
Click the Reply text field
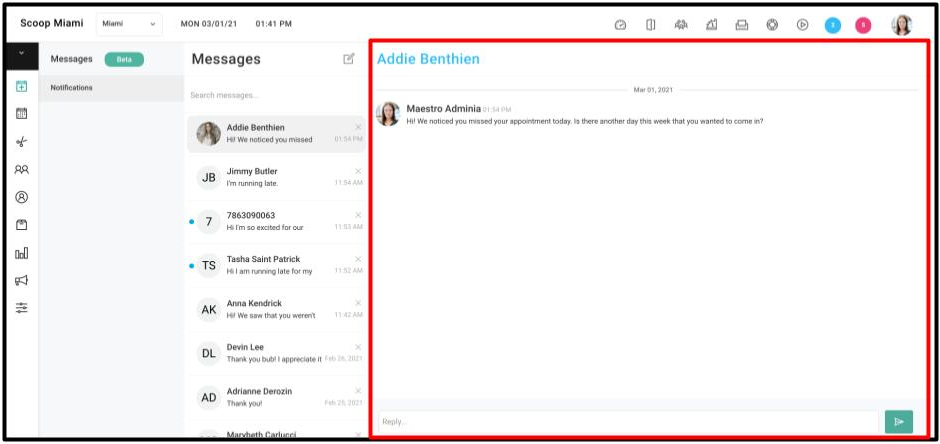tap(628, 422)
